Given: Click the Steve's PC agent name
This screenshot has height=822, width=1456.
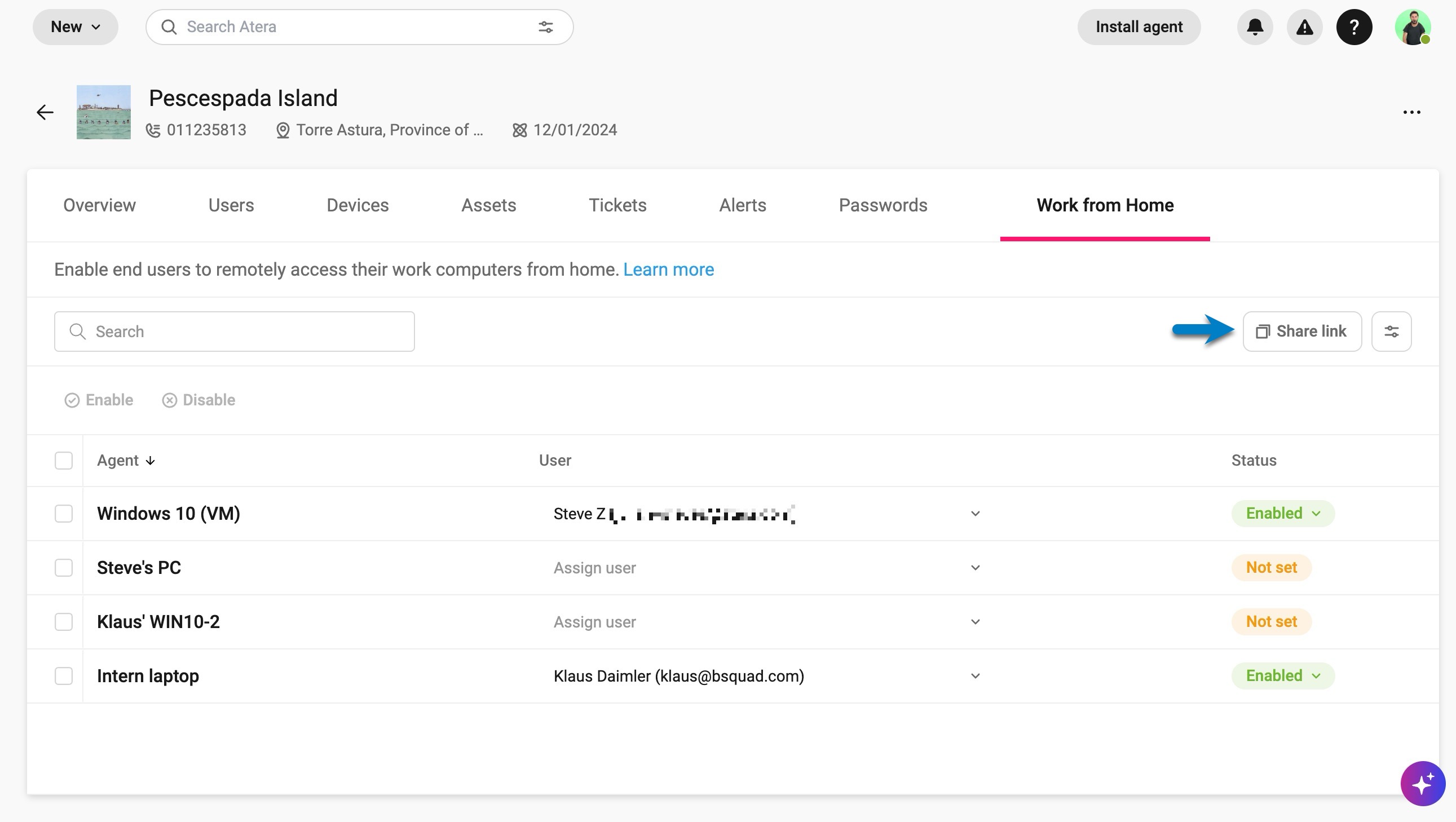Looking at the screenshot, I should coord(139,568).
